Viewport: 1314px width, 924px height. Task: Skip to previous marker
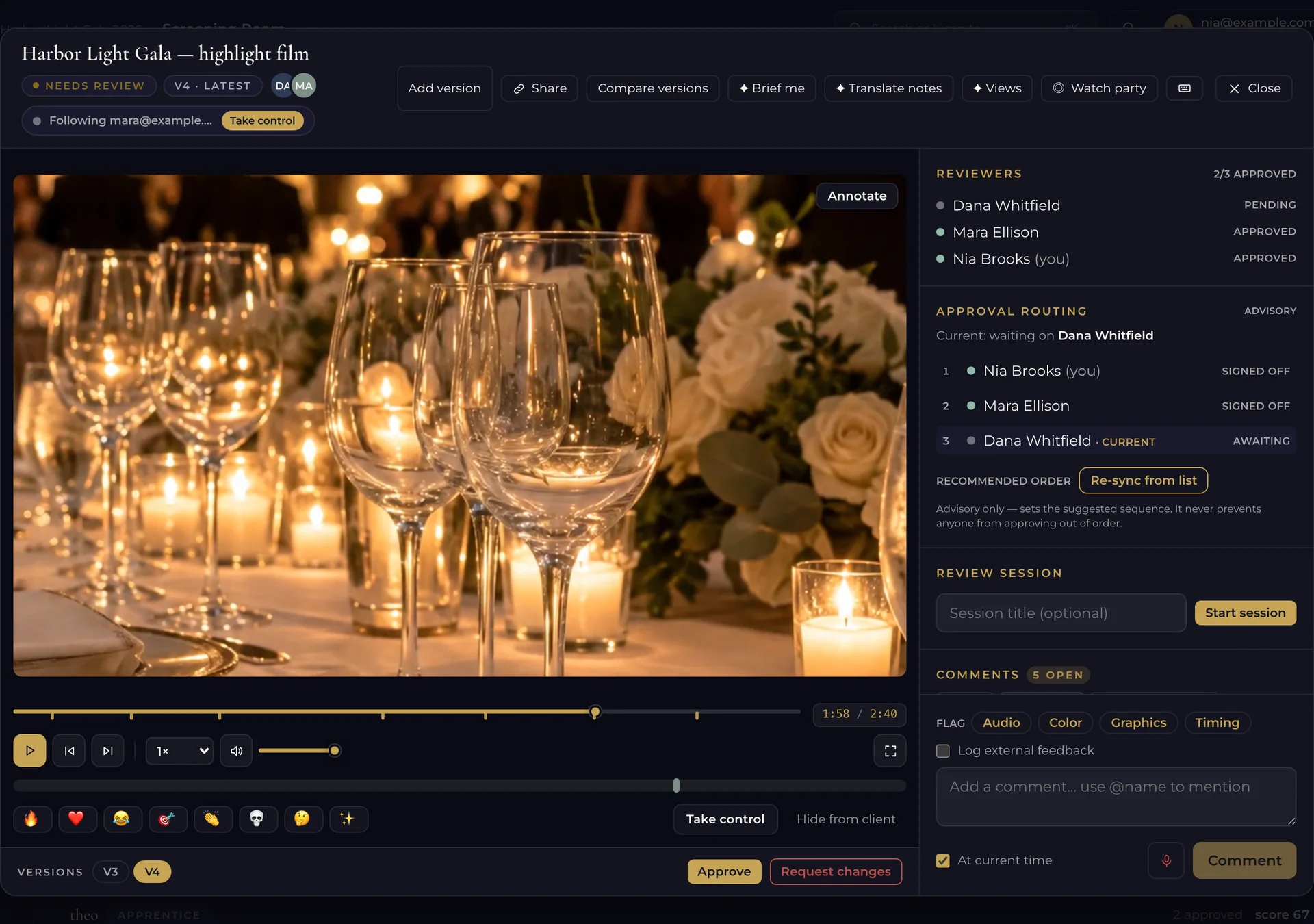pos(69,751)
